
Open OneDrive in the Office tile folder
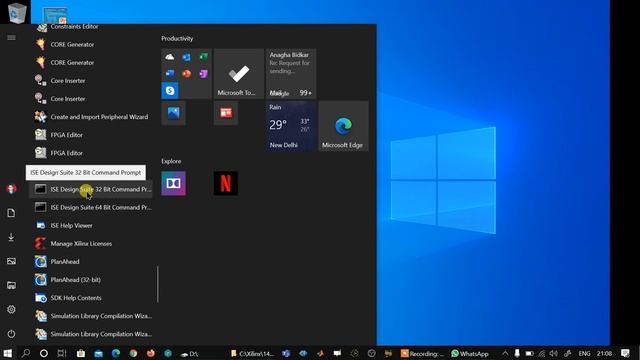170,57
